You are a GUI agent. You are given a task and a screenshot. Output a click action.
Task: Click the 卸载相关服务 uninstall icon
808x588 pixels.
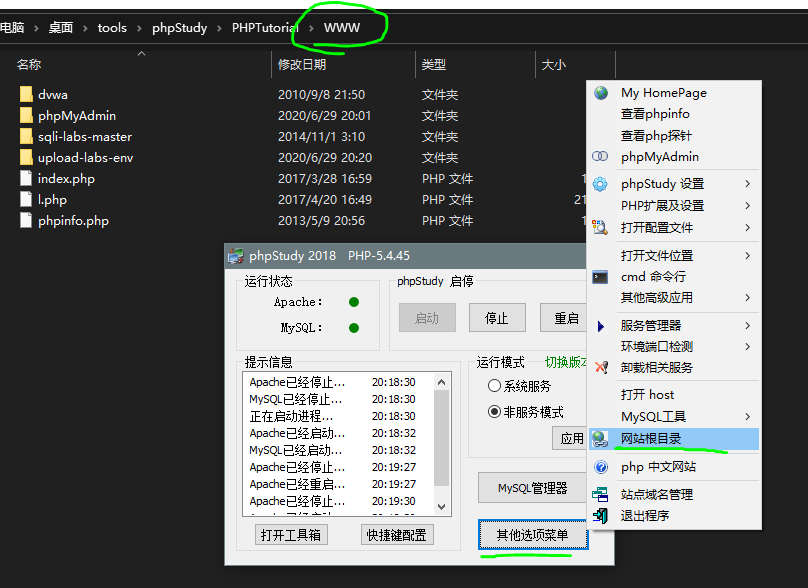pyautogui.click(x=601, y=367)
